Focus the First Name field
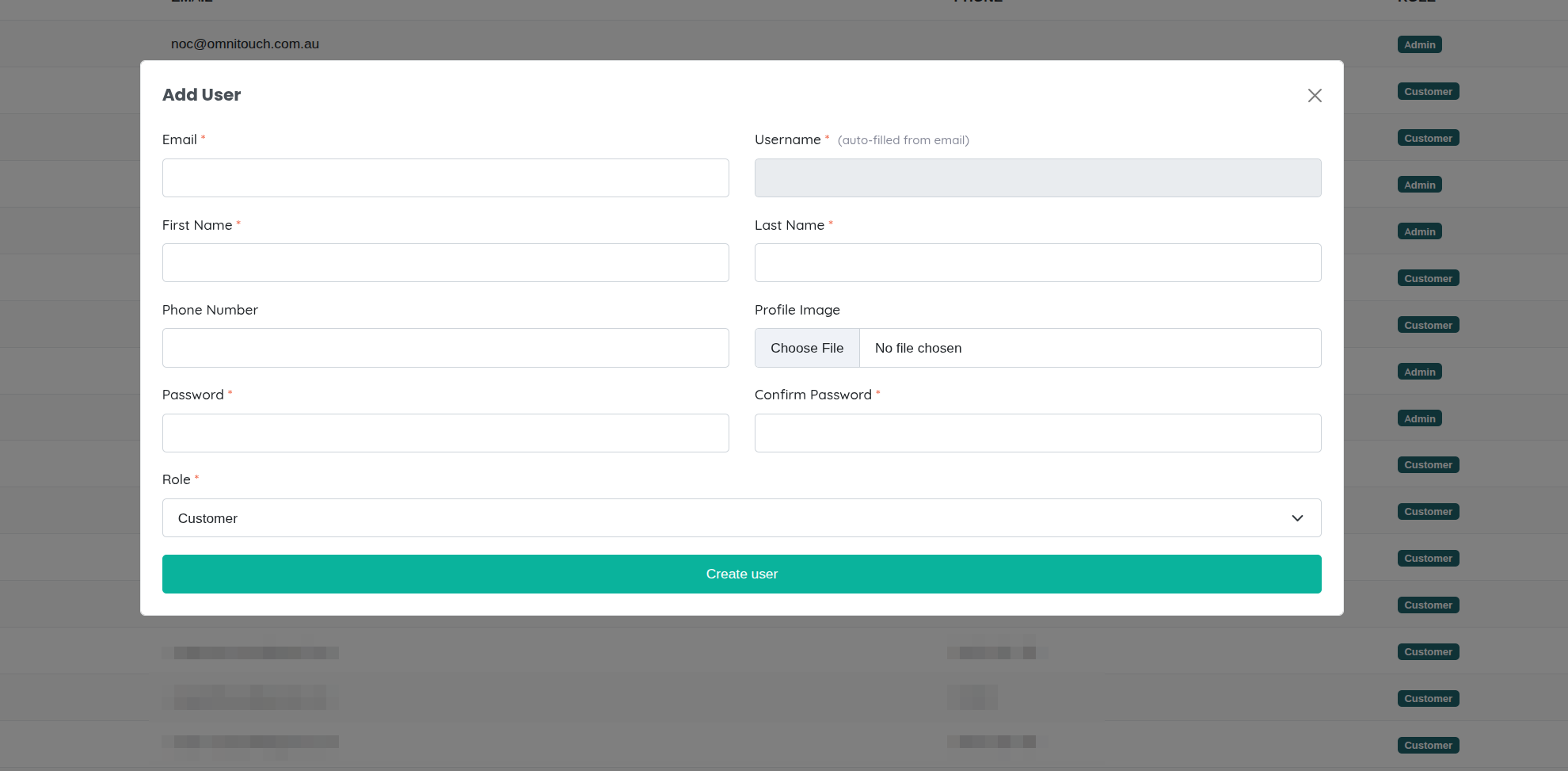This screenshot has height=771, width=1568. tap(445, 262)
